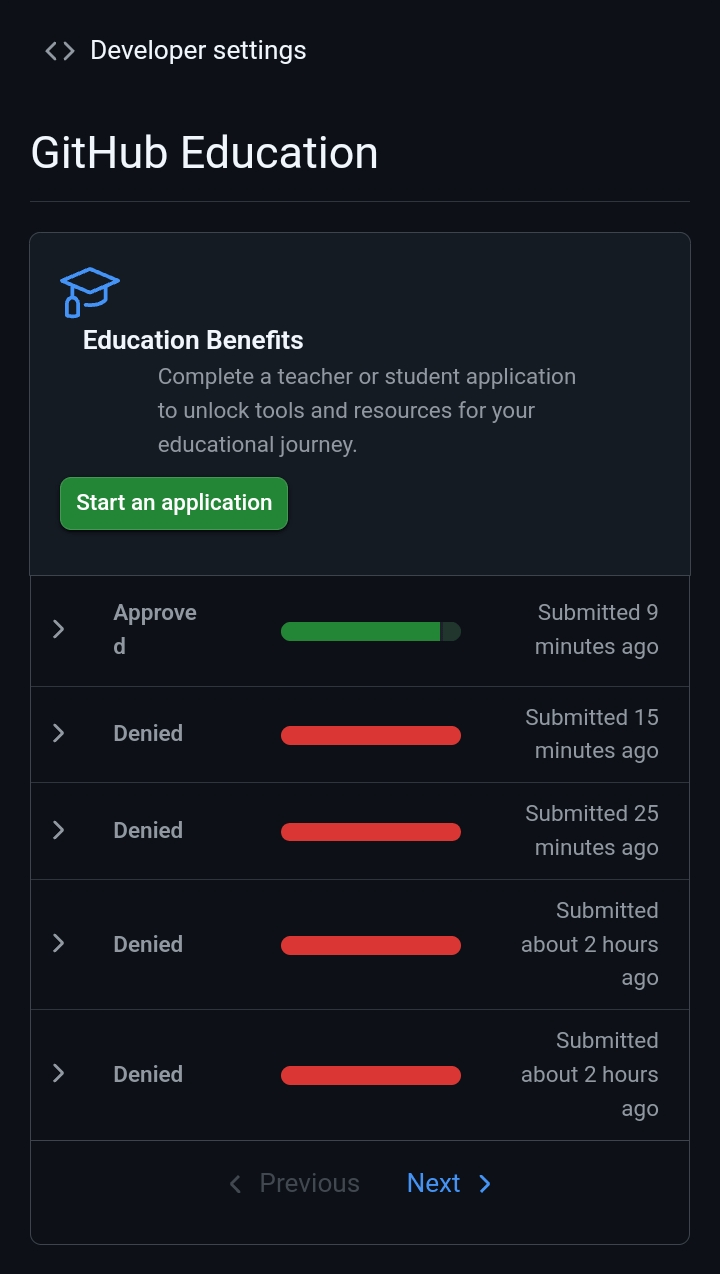The width and height of the screenshot is (720, 1274).
Task: Click the Submitted 9 minutes ago timestamp
Action: [x=596, y=629]
